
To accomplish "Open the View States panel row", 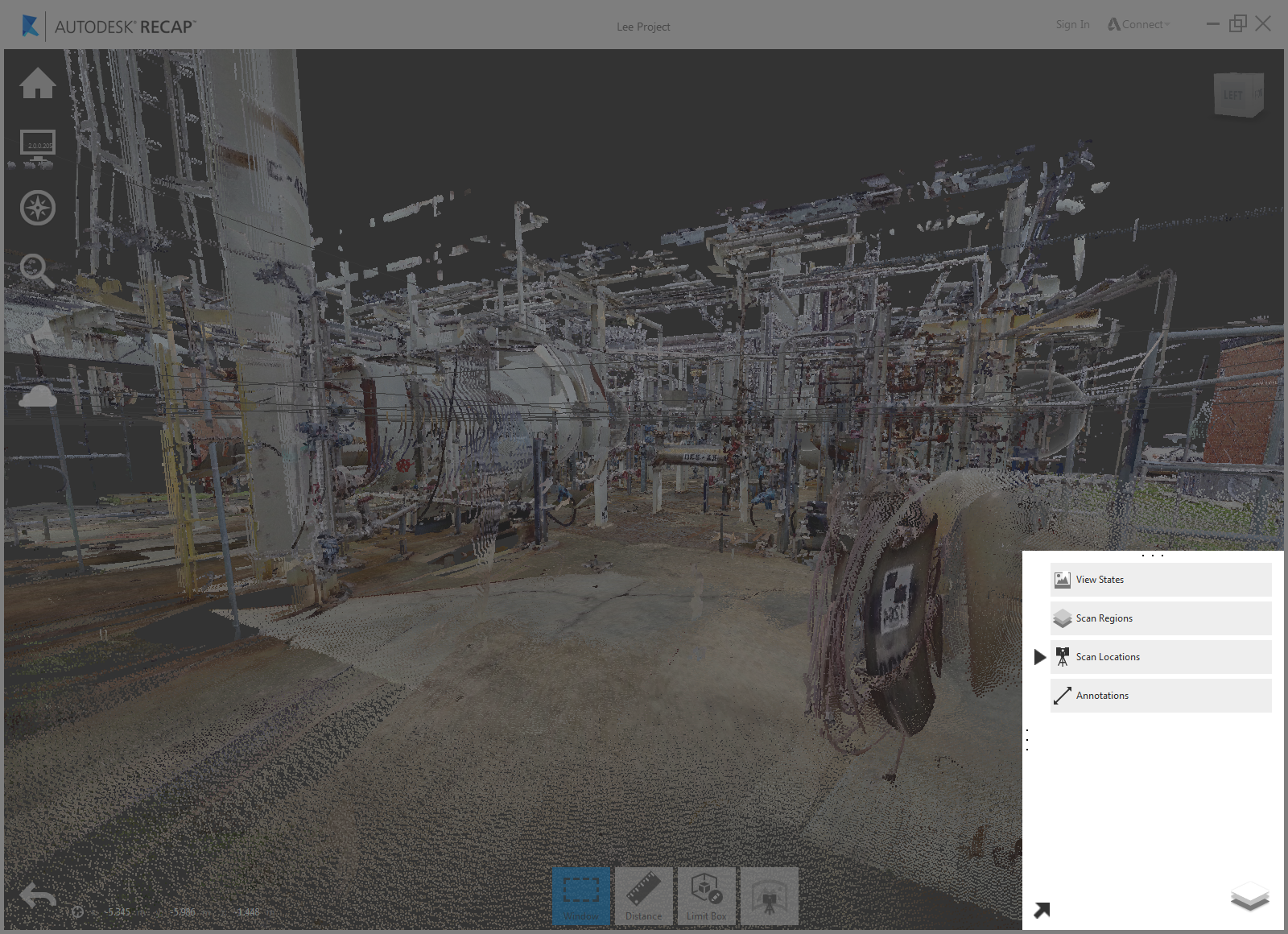I will (x=1161, y=580).
